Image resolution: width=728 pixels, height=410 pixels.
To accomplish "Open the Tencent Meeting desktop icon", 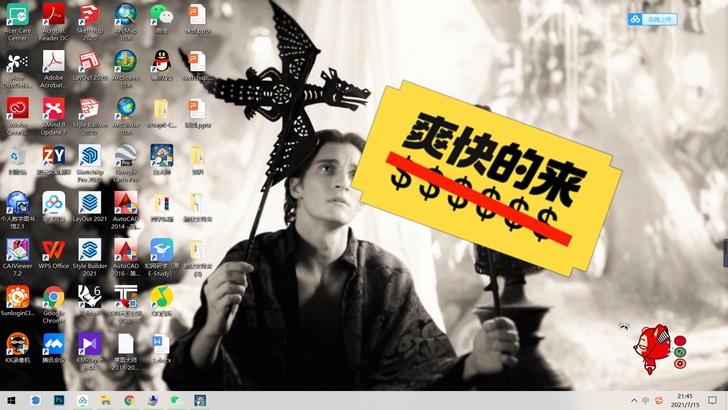I will [54, 344].
